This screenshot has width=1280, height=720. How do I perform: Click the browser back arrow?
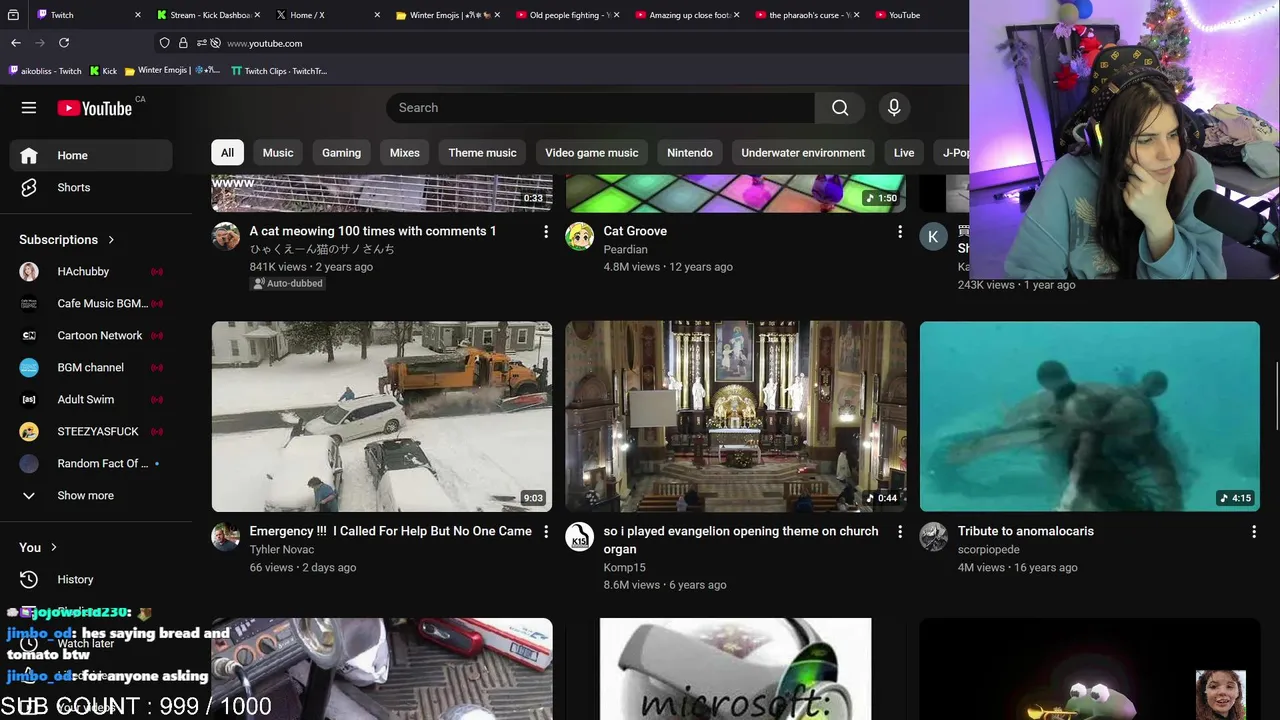coord(16,43)
